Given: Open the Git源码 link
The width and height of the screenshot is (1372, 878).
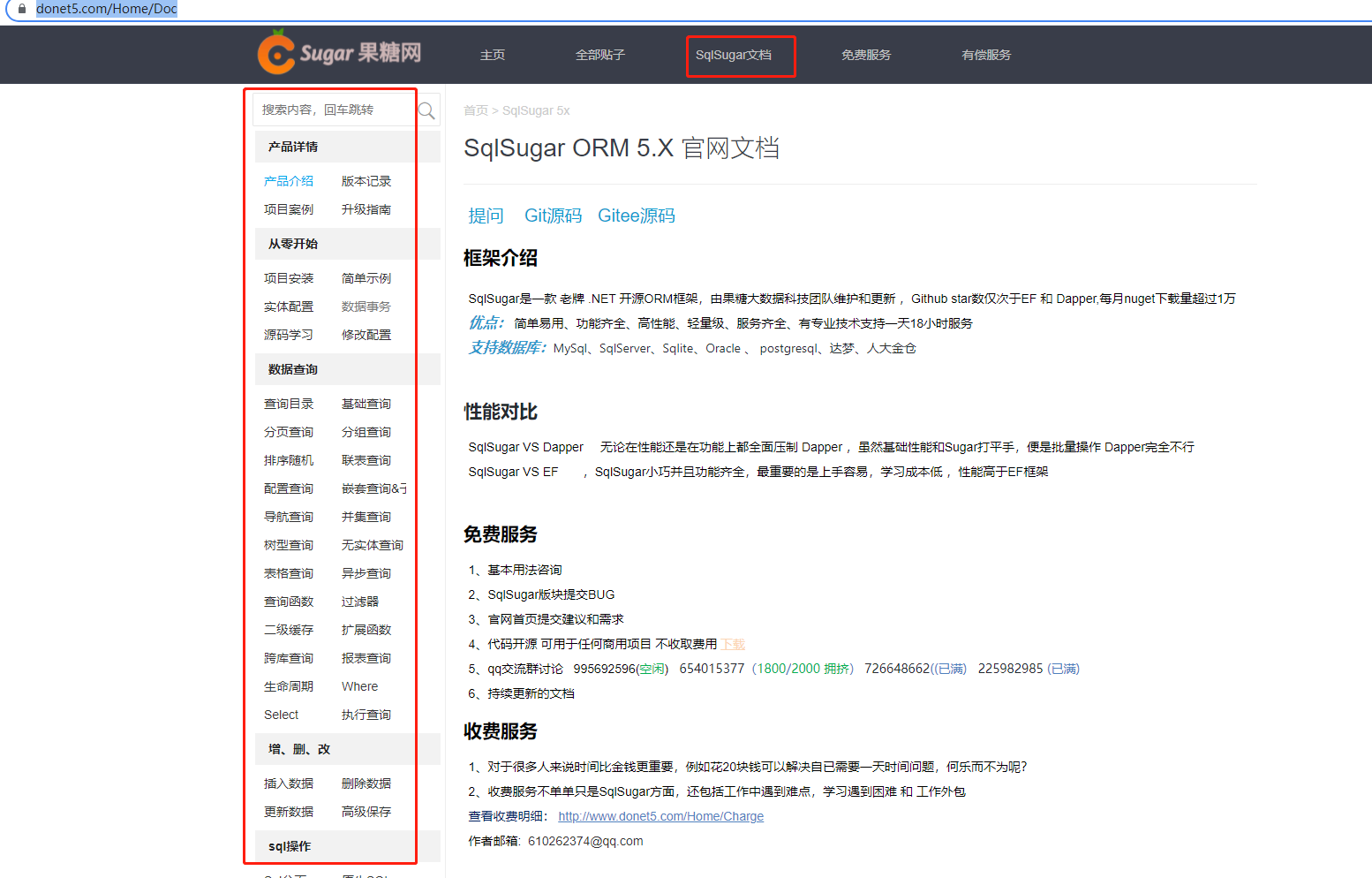Looking at the screenshot, I should [553, 215].
